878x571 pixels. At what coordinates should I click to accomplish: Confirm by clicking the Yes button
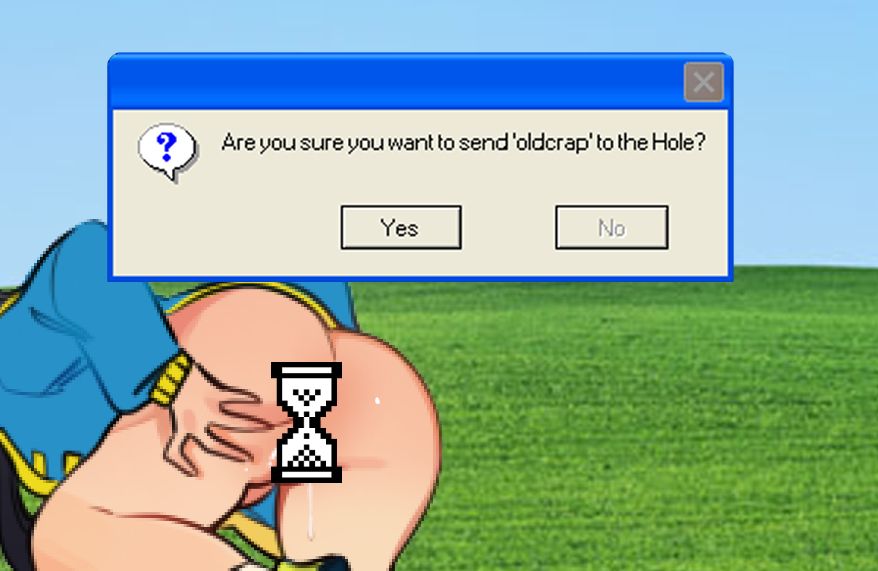(x=401, y=227)
